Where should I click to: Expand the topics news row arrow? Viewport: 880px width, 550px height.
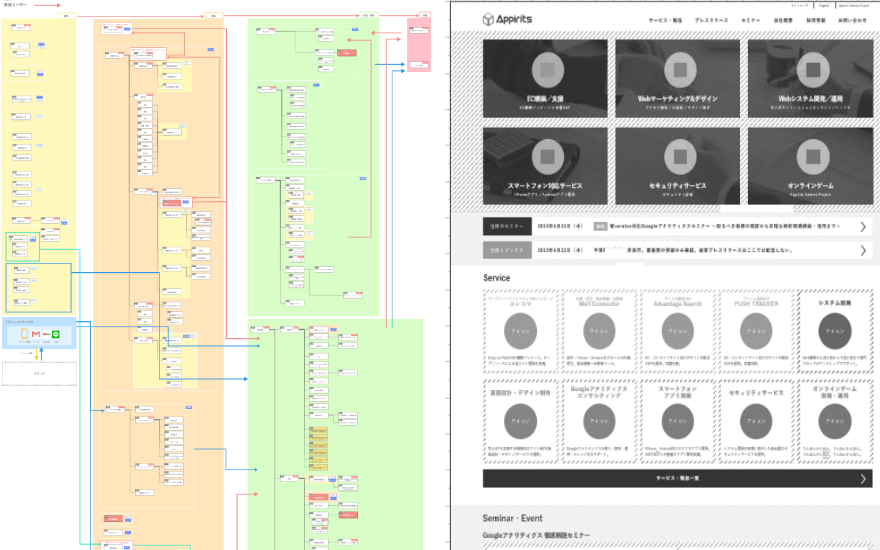[x=863, y=250]
